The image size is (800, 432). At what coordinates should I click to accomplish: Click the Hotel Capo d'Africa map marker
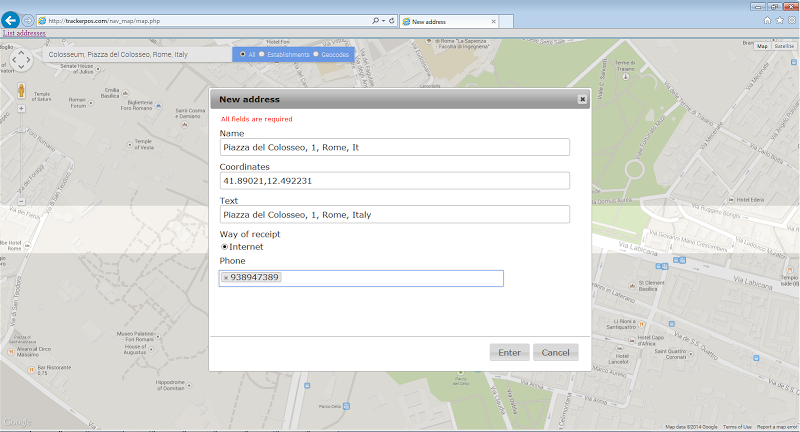(633, 340)
